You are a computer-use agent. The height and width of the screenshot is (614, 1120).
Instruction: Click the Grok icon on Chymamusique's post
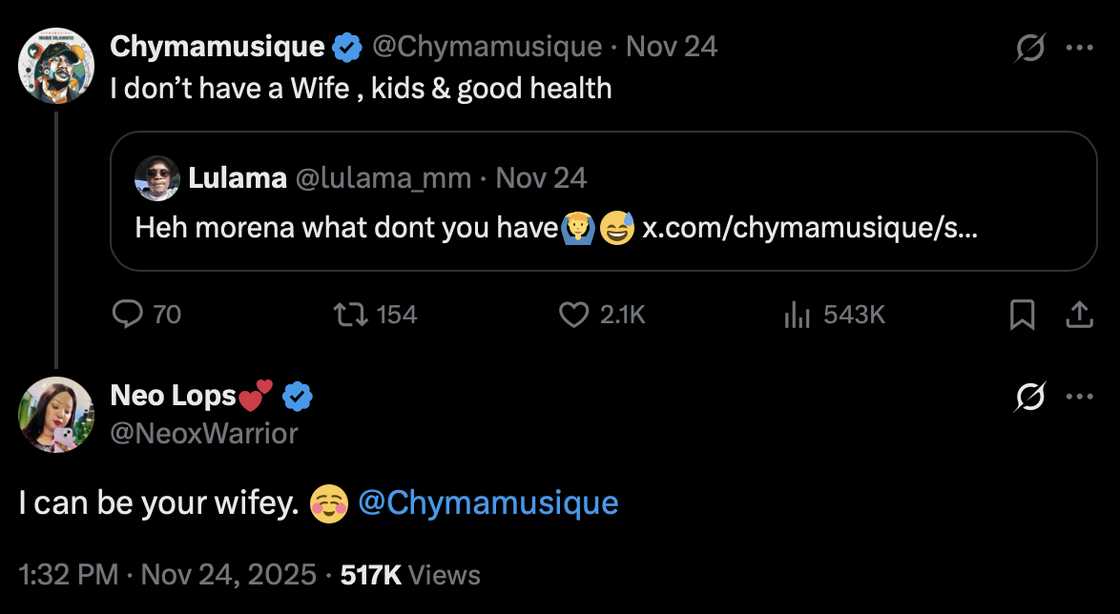click(1030, 45)
